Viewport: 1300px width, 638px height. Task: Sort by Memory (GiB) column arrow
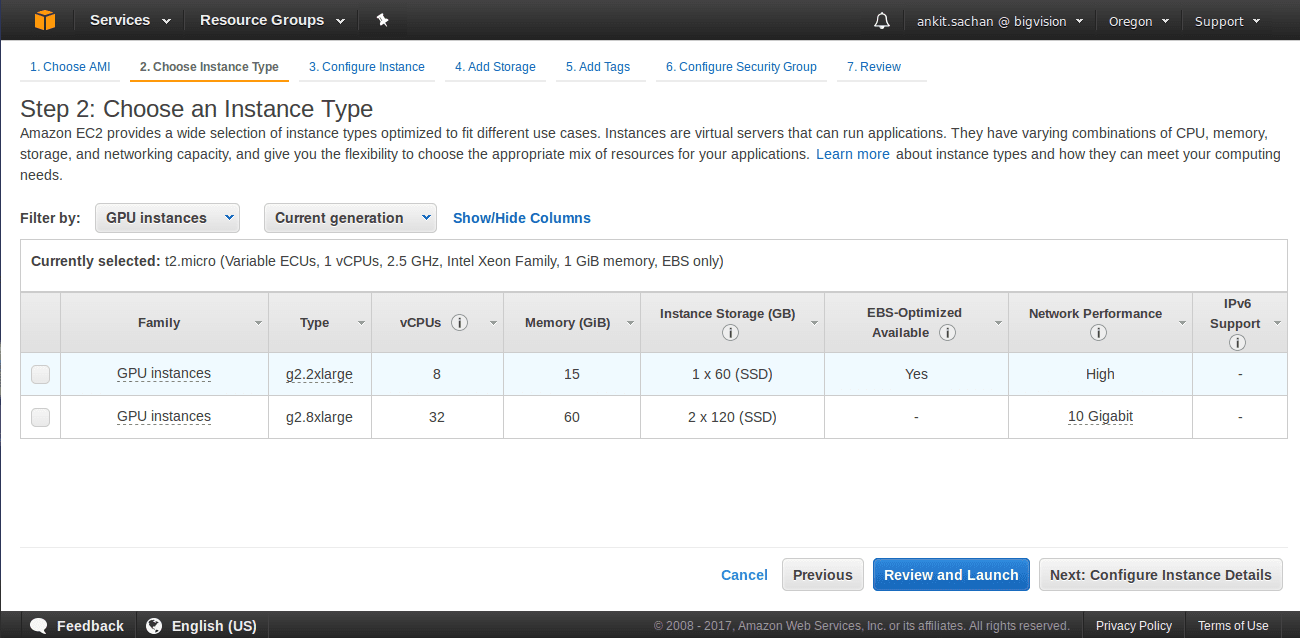click(x=630, y=323)
